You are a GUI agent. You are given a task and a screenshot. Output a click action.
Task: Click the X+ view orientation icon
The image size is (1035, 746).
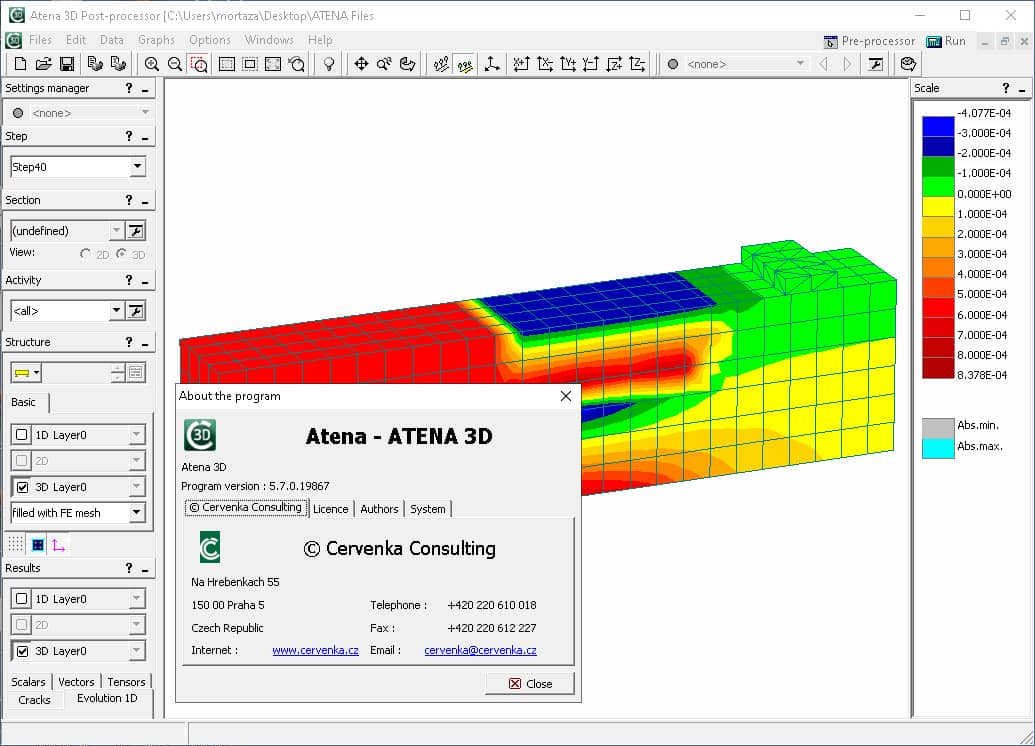521,63
